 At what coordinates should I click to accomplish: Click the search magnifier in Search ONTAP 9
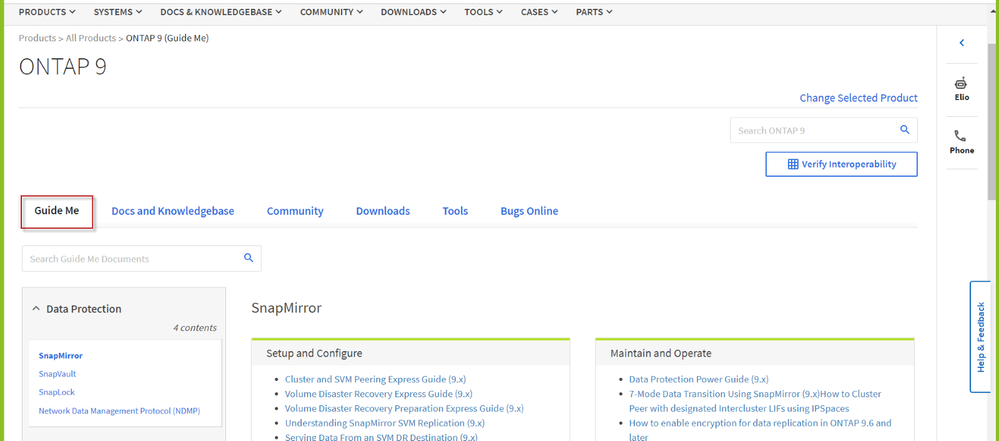pyautogui.click(x=904, y=130)
